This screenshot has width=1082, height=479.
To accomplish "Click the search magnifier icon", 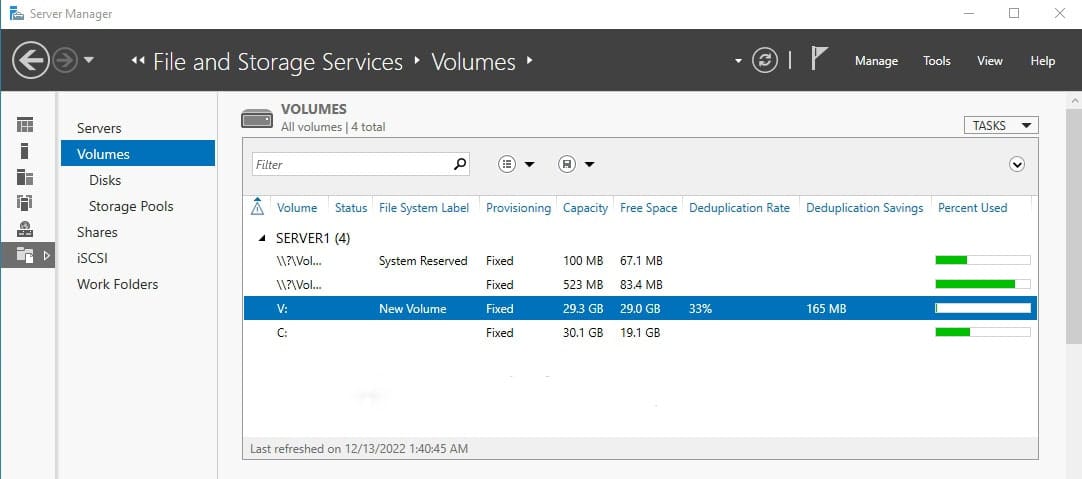I will tap(460, 164).
